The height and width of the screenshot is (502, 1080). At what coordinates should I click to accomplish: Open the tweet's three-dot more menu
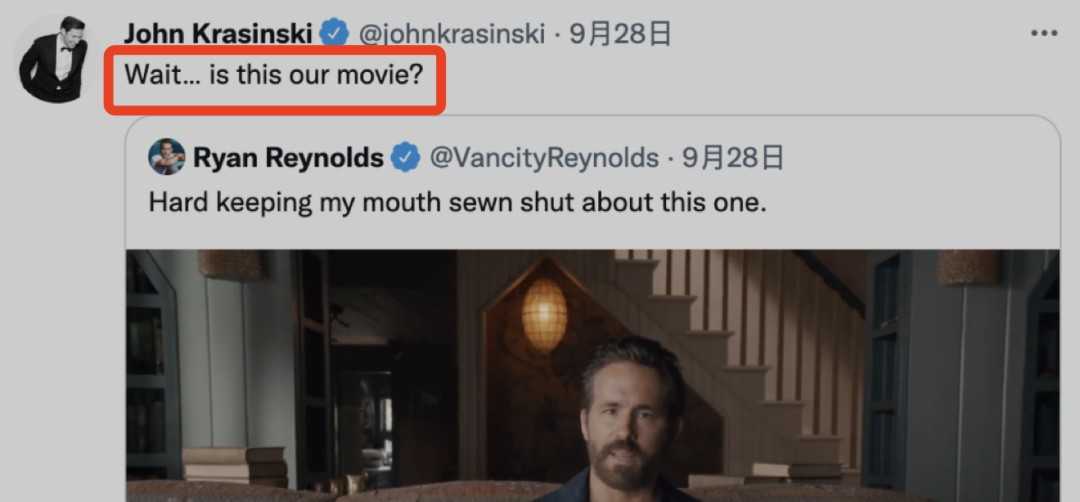click(1043, 33)
